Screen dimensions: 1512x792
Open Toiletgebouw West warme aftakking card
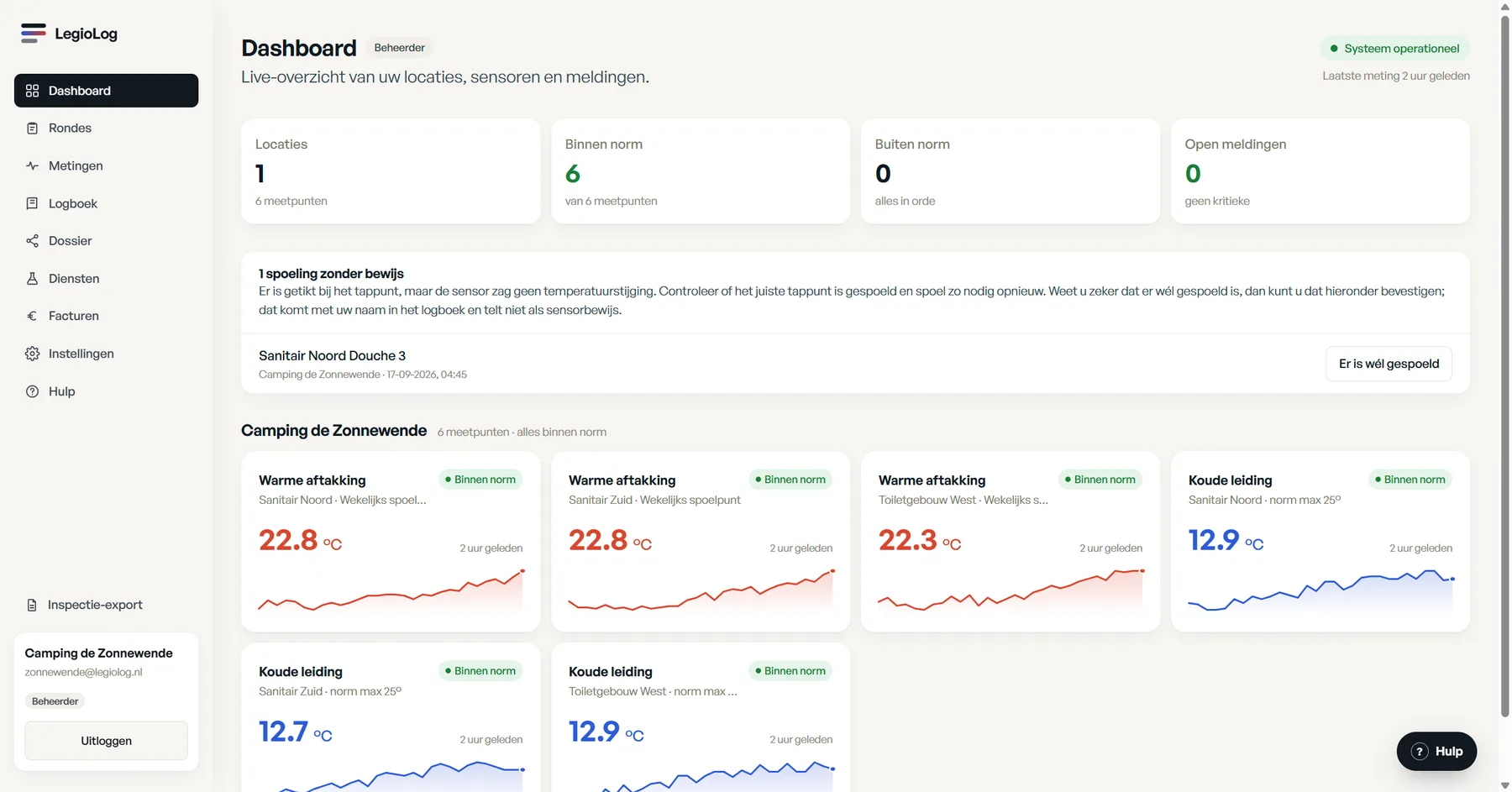click(x=1011, y=542)
